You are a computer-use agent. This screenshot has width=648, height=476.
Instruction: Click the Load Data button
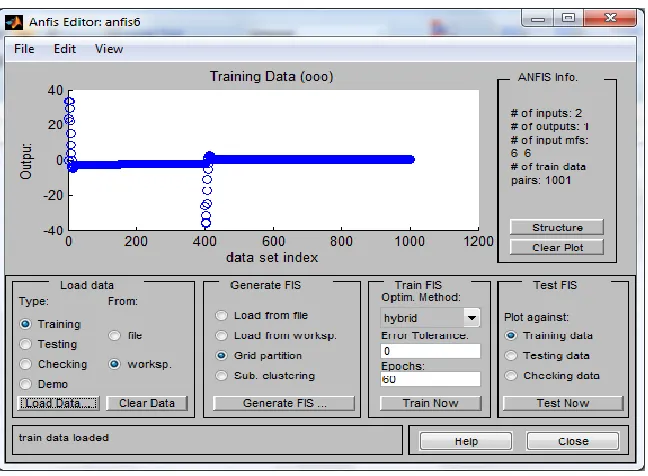pos(58,403)
